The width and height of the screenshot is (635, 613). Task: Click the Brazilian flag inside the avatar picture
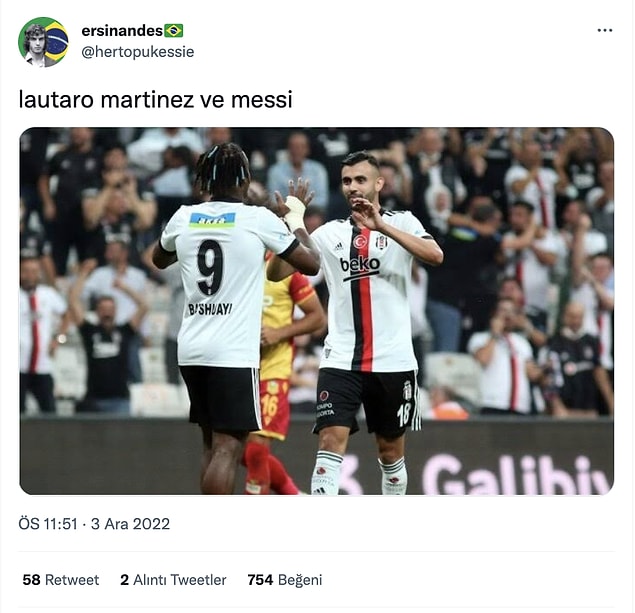(57, 41)
